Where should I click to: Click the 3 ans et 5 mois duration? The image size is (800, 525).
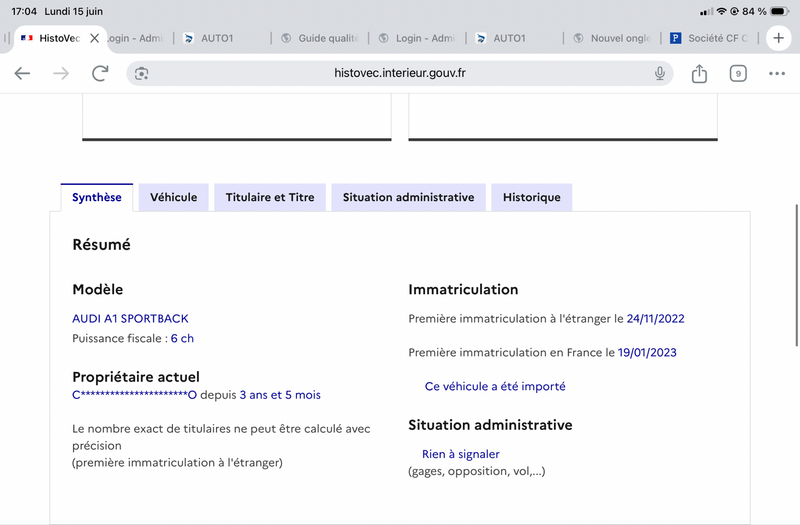(280, 395)
